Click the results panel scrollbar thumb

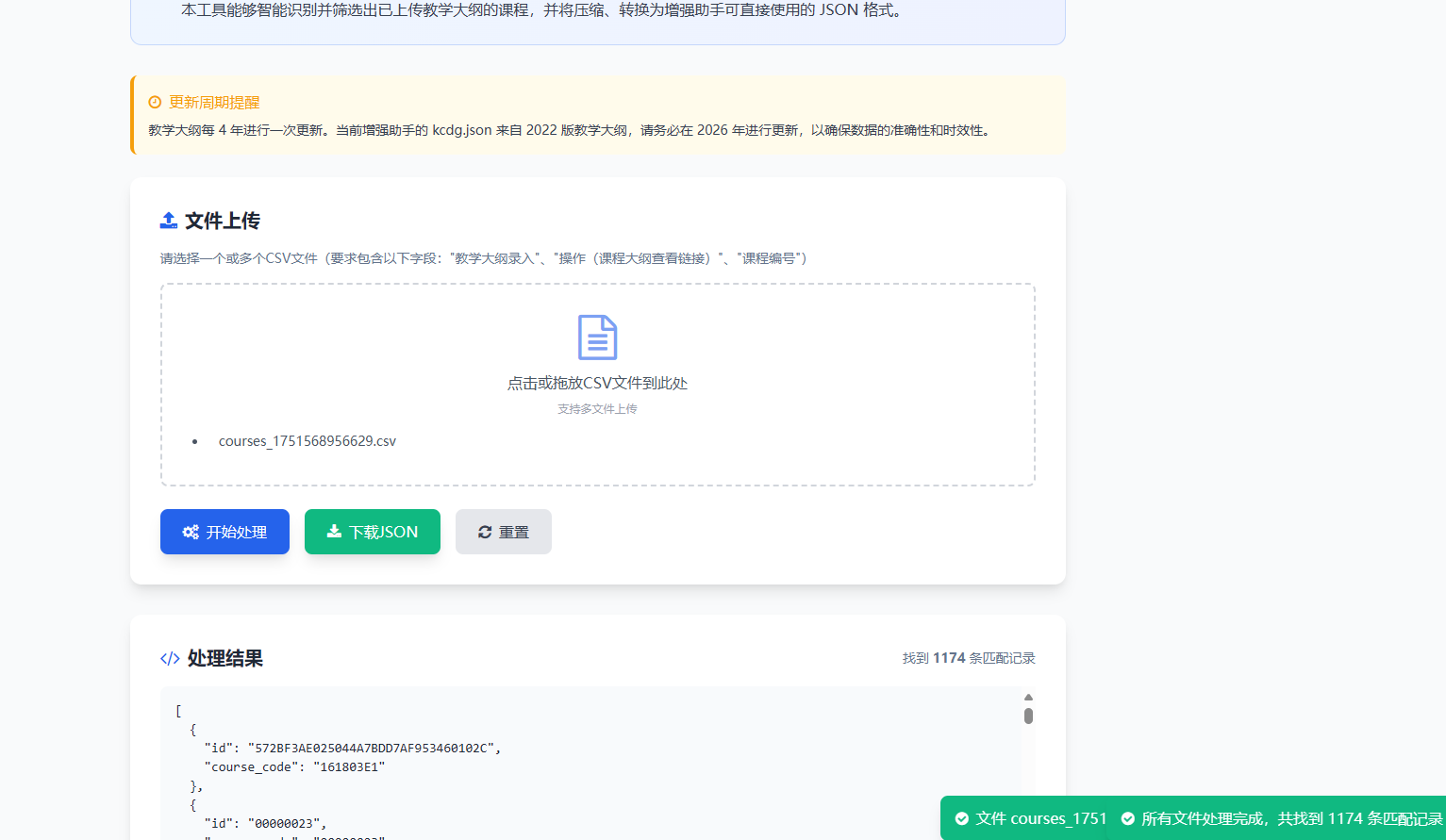1028,716
